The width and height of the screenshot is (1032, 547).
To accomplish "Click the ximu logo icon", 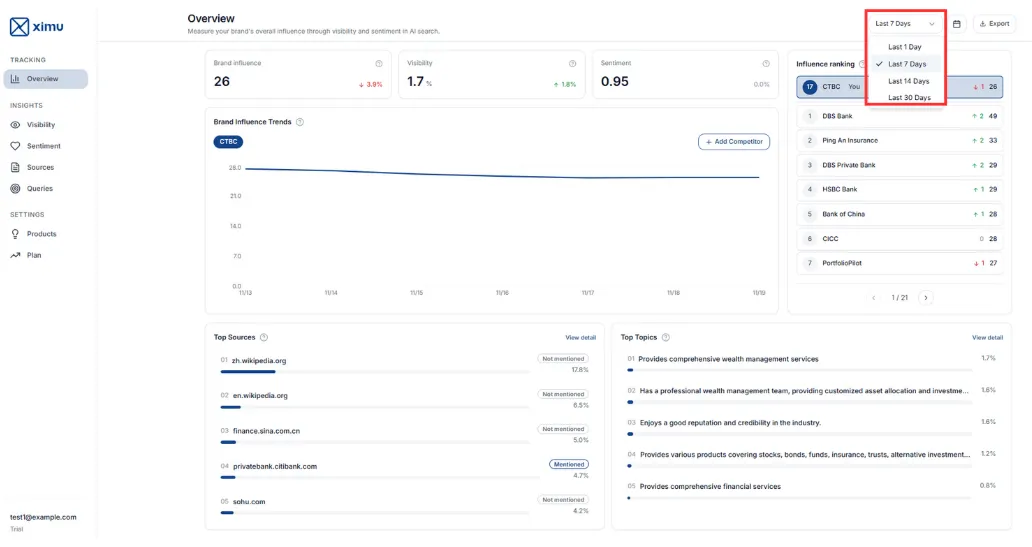I will coord(19,26).
